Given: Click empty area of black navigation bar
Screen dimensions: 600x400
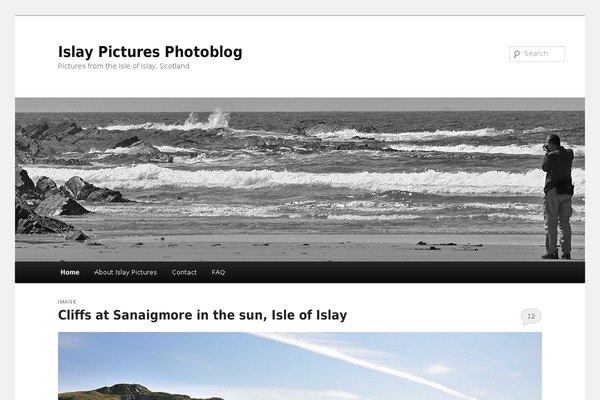Looking at the screenshot, I should tap(402, 272).
